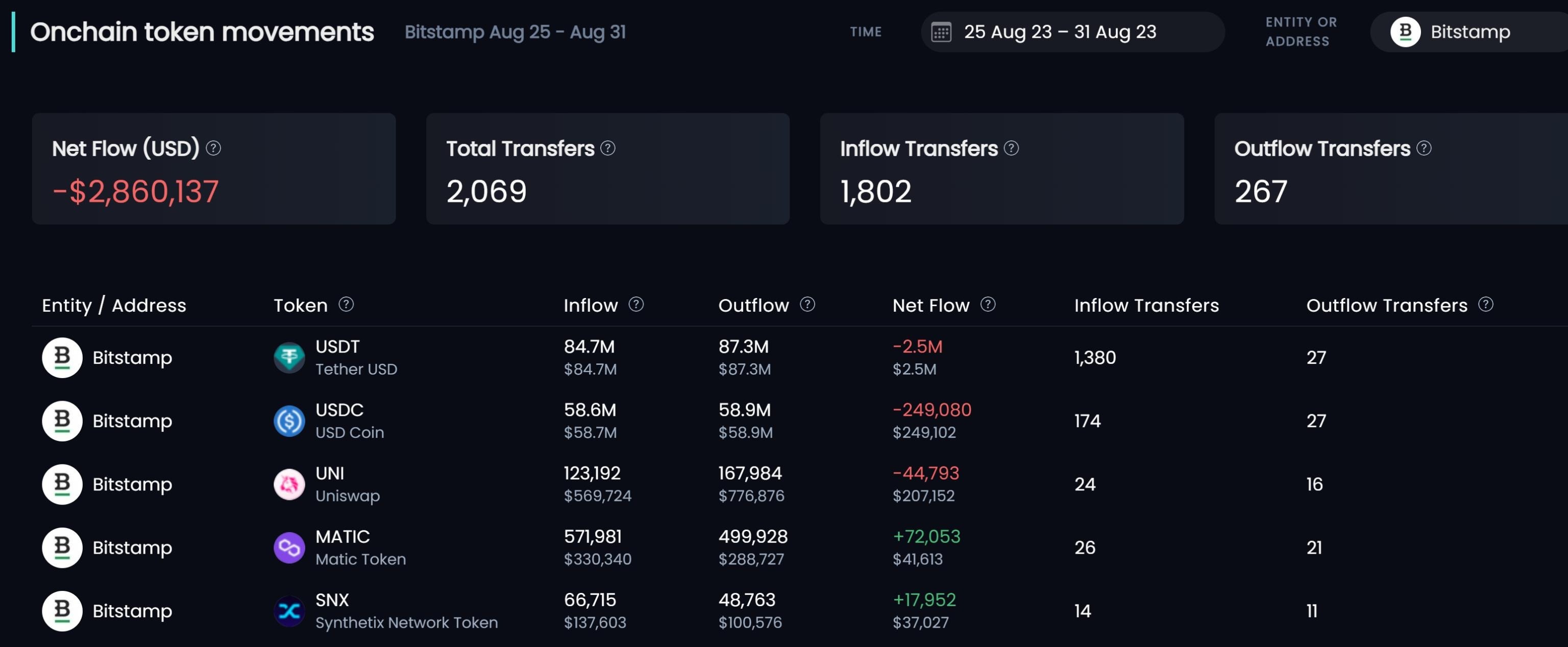
Task: Click the Bitstamp logo in the entity selector
Action: pos(1406,32)
